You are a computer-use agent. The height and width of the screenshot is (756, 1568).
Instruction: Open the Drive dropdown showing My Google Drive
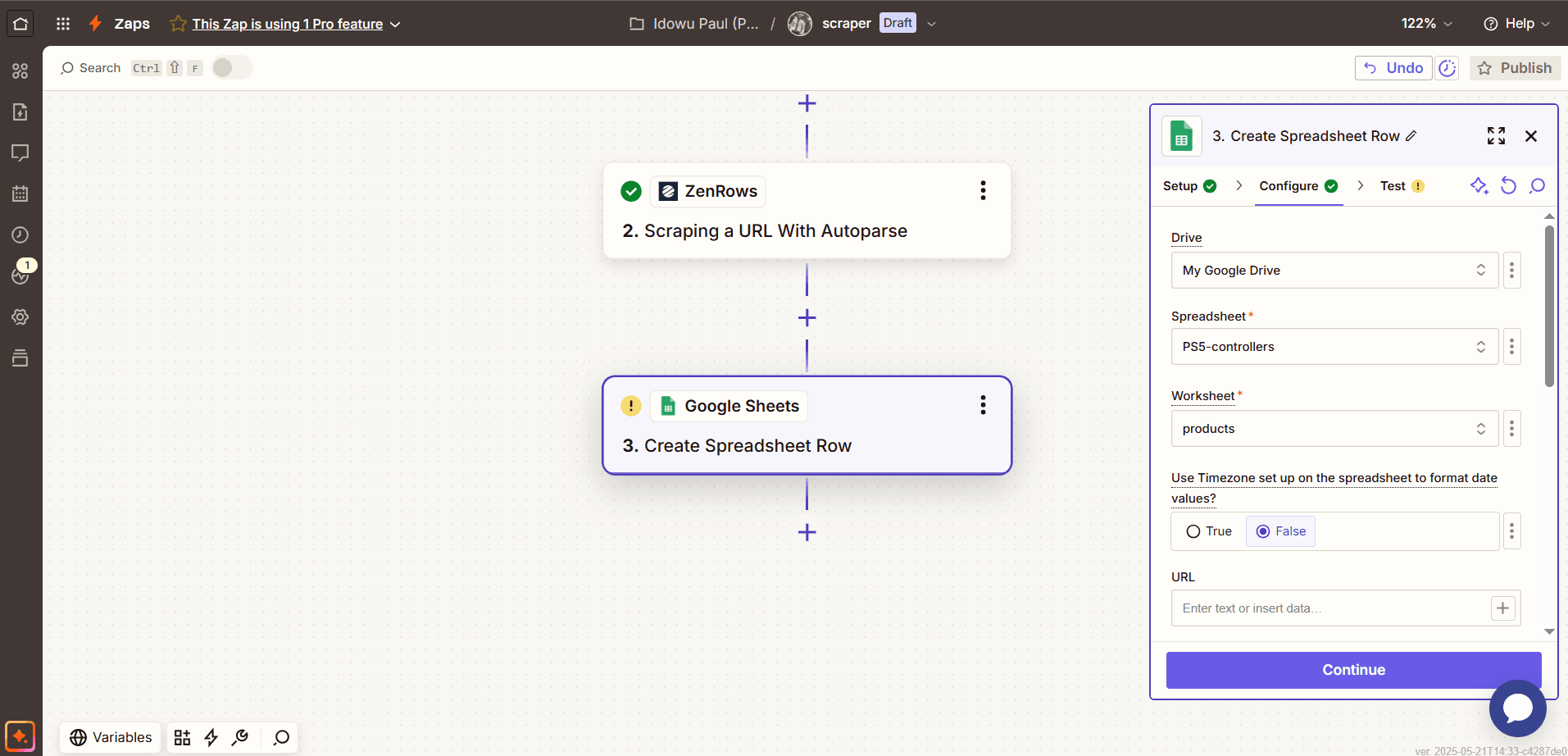coord(1334,271)
